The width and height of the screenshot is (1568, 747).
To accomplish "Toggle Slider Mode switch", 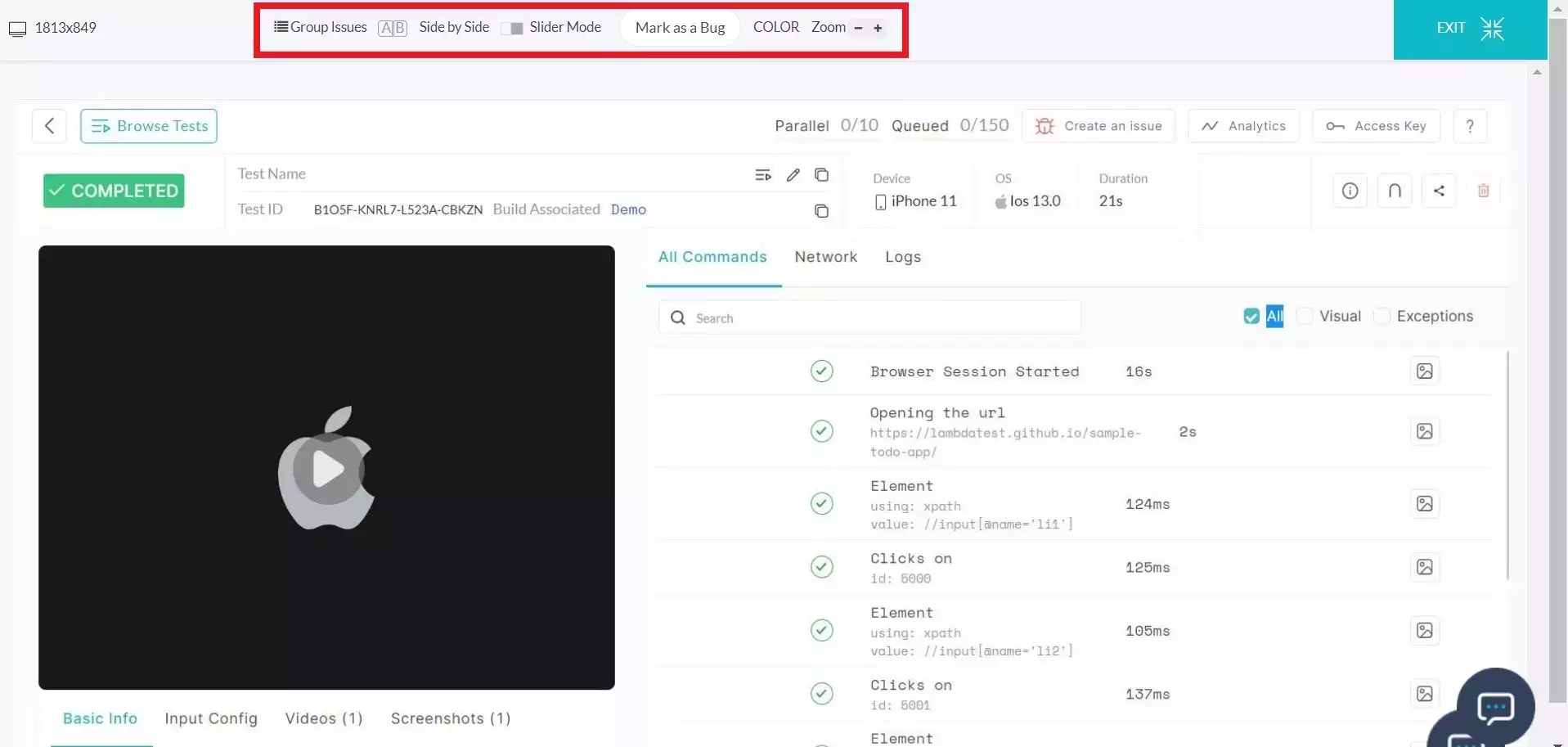I will pyautogui.click(x=512, y=29).
